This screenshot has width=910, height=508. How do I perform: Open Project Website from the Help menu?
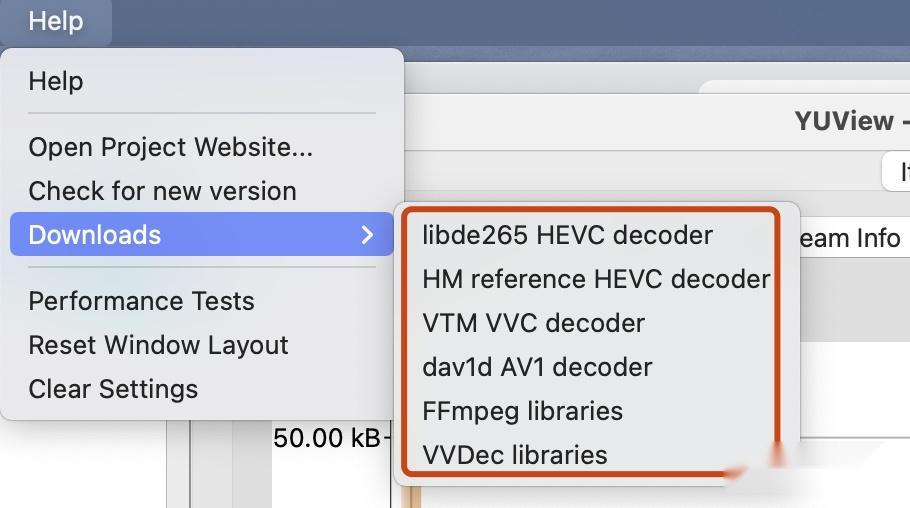pos(170,147)
